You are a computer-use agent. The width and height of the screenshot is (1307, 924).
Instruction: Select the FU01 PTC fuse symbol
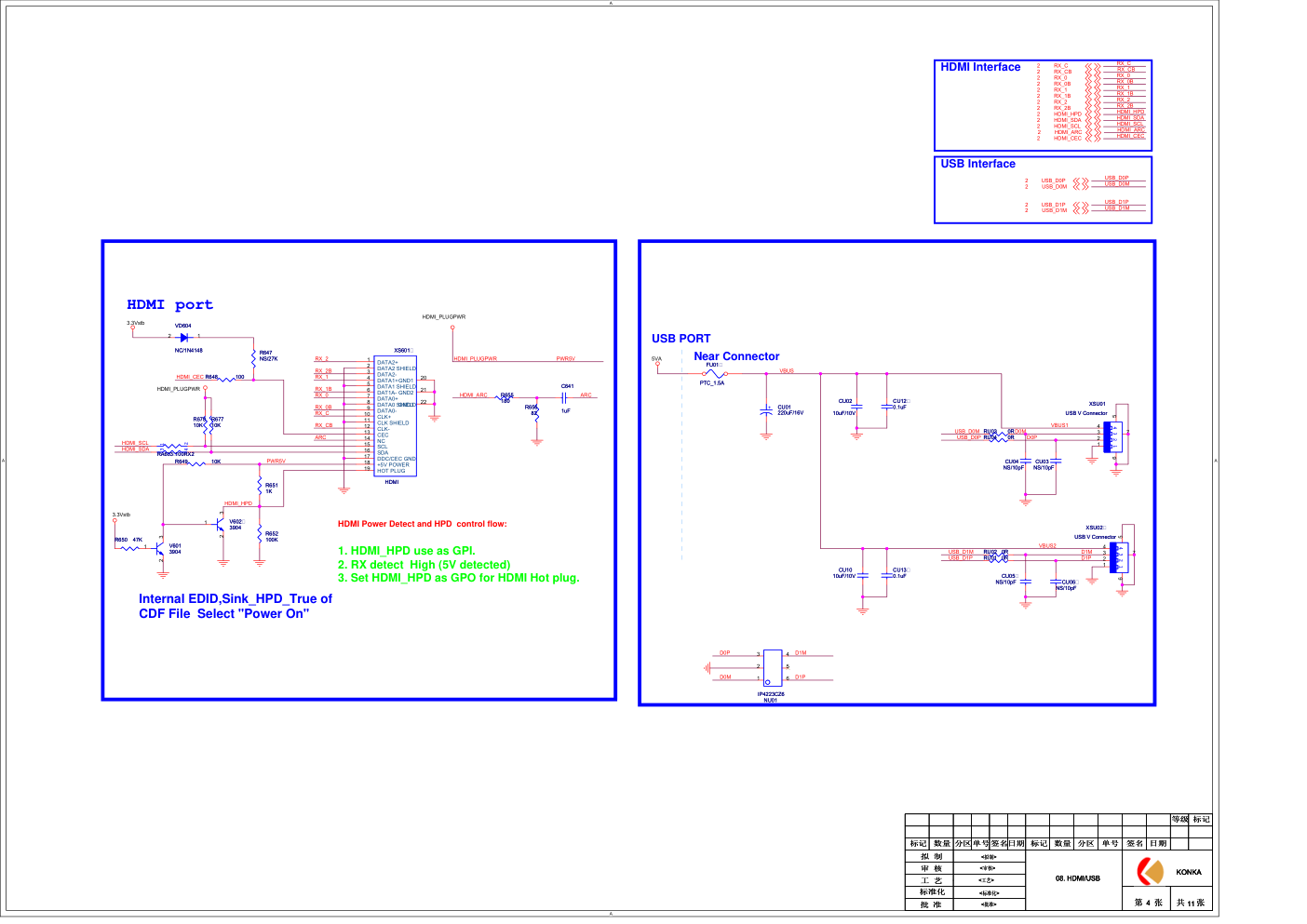coord(713,373)
